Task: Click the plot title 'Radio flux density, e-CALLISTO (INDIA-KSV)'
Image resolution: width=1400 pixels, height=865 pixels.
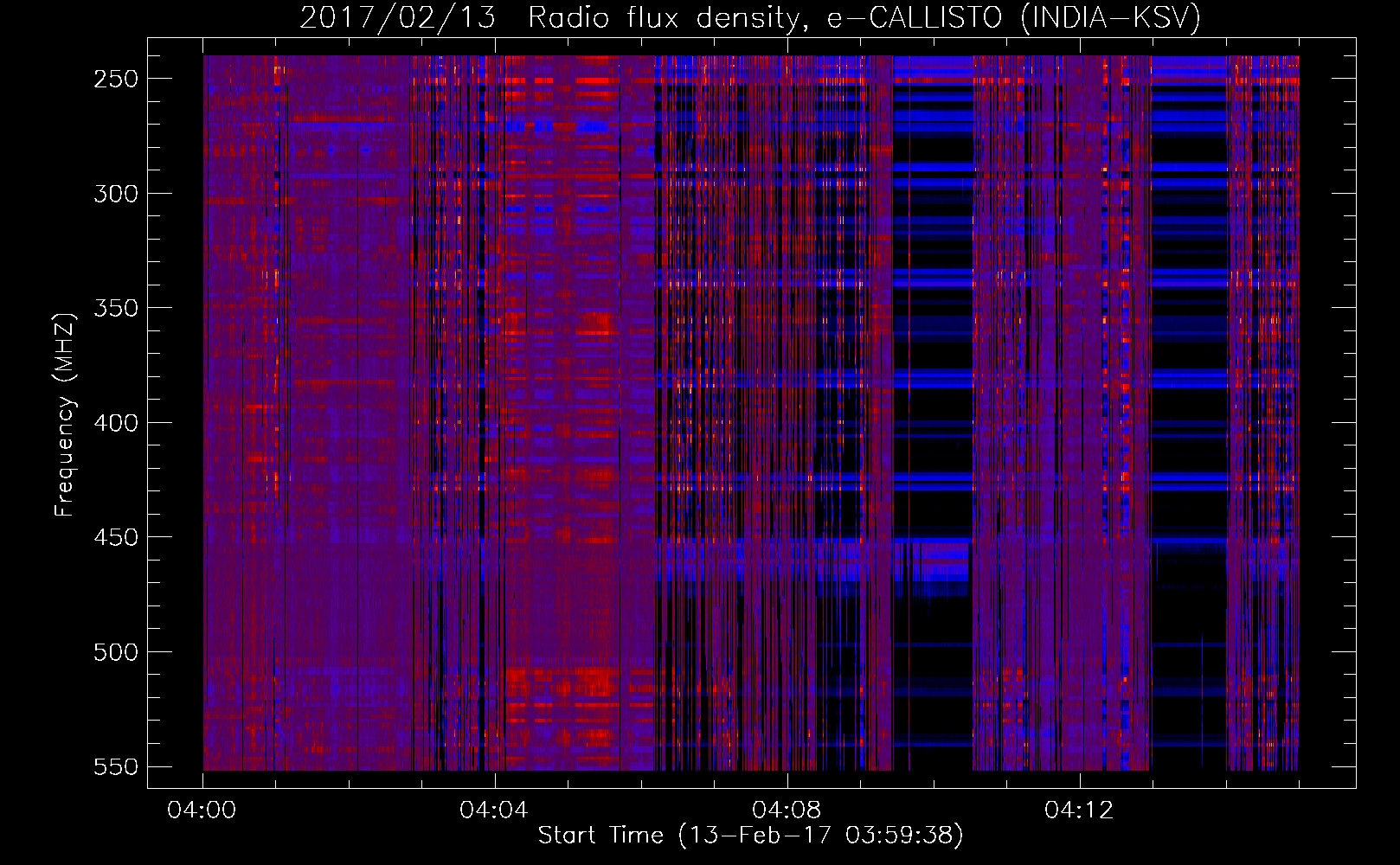Action: coord(864,17)
